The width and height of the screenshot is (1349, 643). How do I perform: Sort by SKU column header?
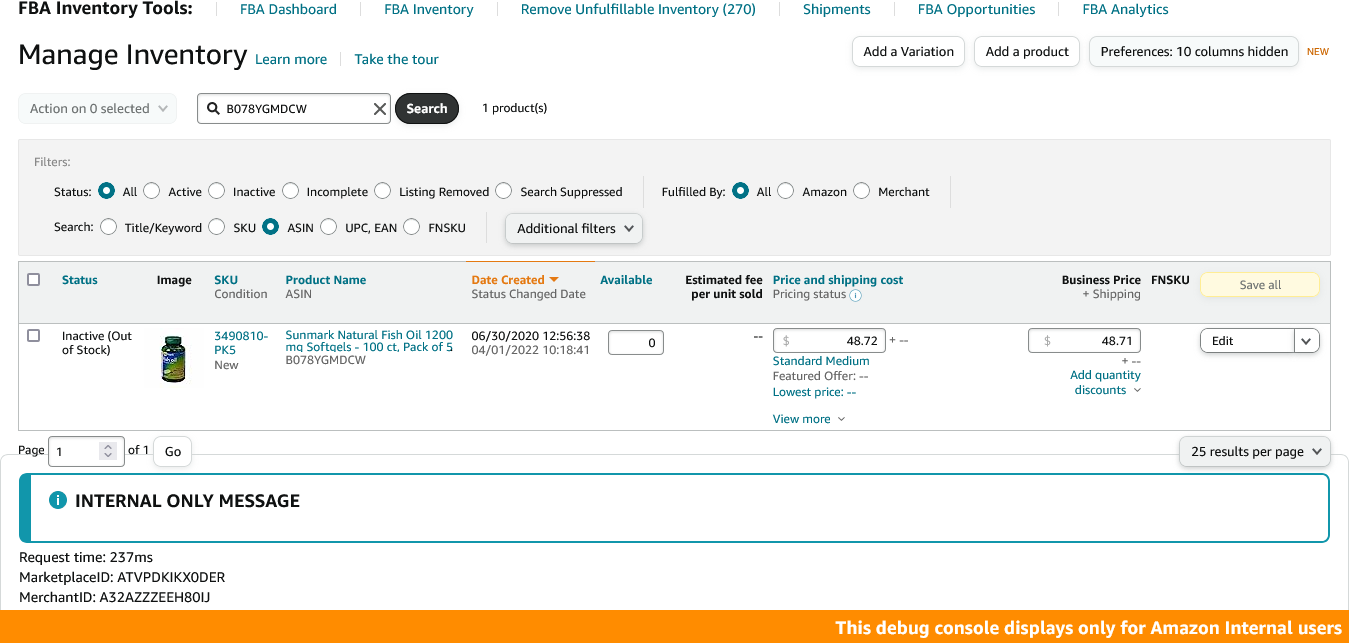click(226, 280)
